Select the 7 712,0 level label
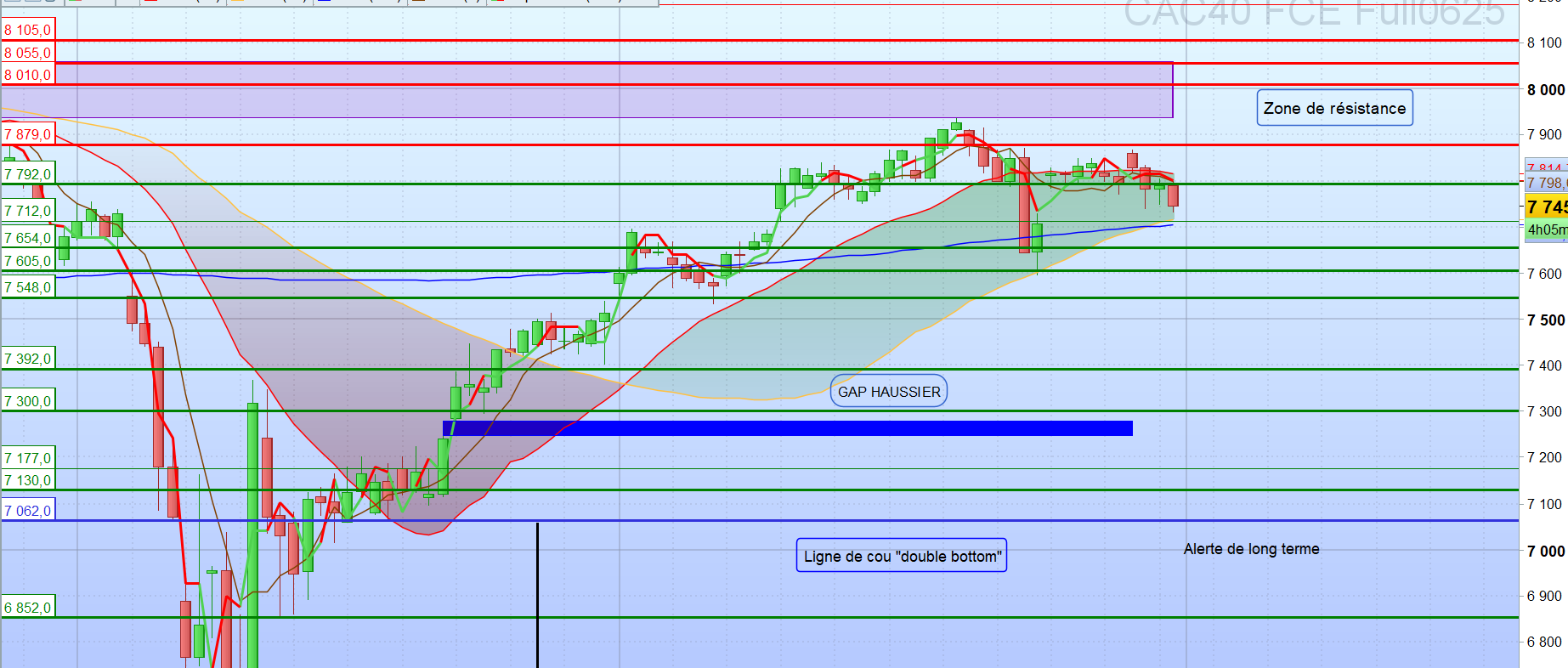Screen dimensions: 1568x668 28,211
